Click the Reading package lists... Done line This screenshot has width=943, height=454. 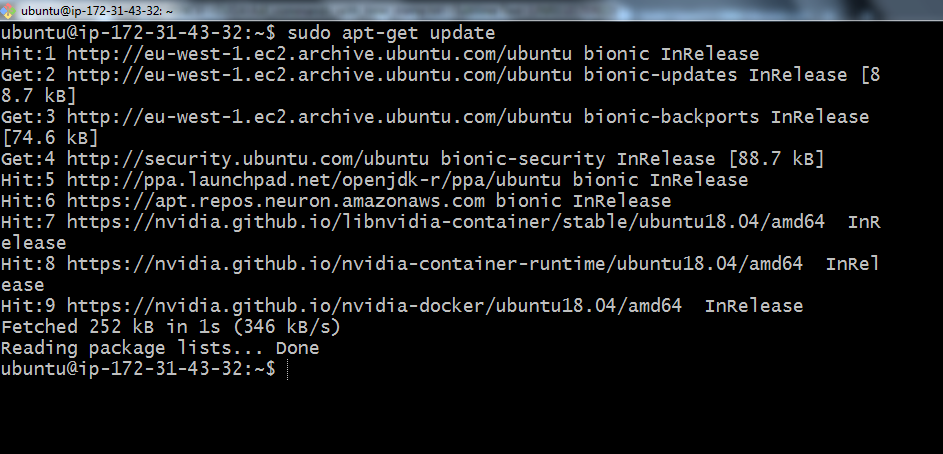[x=160, y=348]
